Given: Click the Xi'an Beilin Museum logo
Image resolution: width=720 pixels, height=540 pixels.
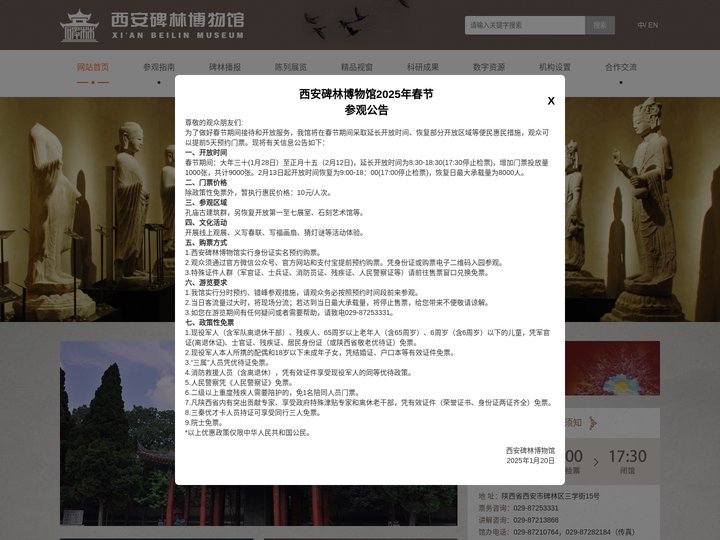Looking at the screenshot, I should click(x=152, y=25).
